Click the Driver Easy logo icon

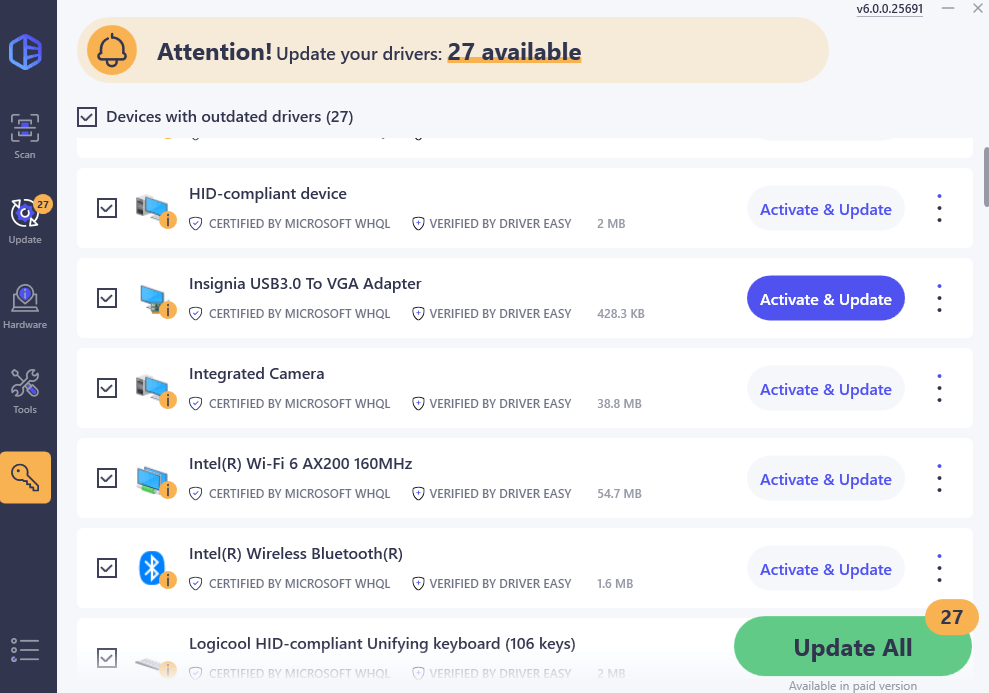point(25,51)
